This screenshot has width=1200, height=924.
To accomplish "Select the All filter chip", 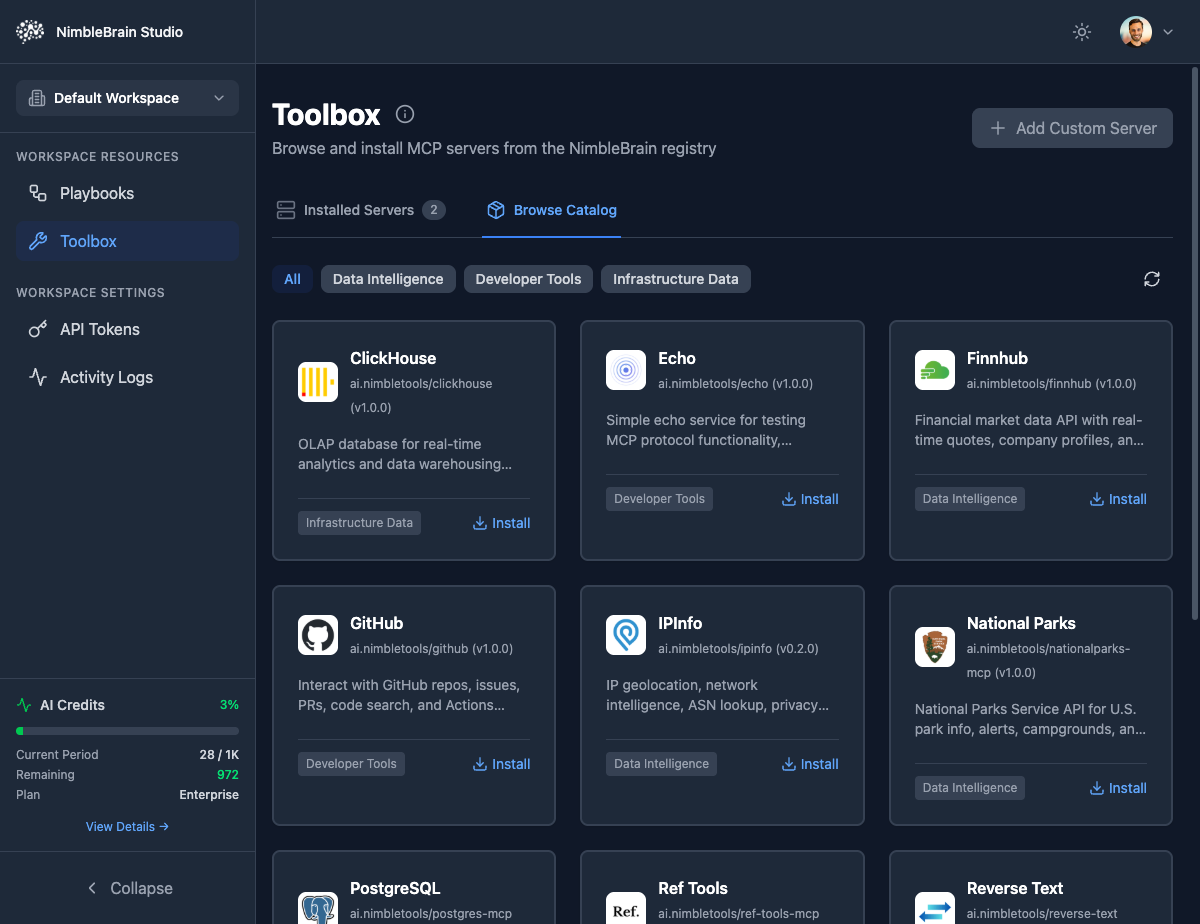I will point(292,279).
